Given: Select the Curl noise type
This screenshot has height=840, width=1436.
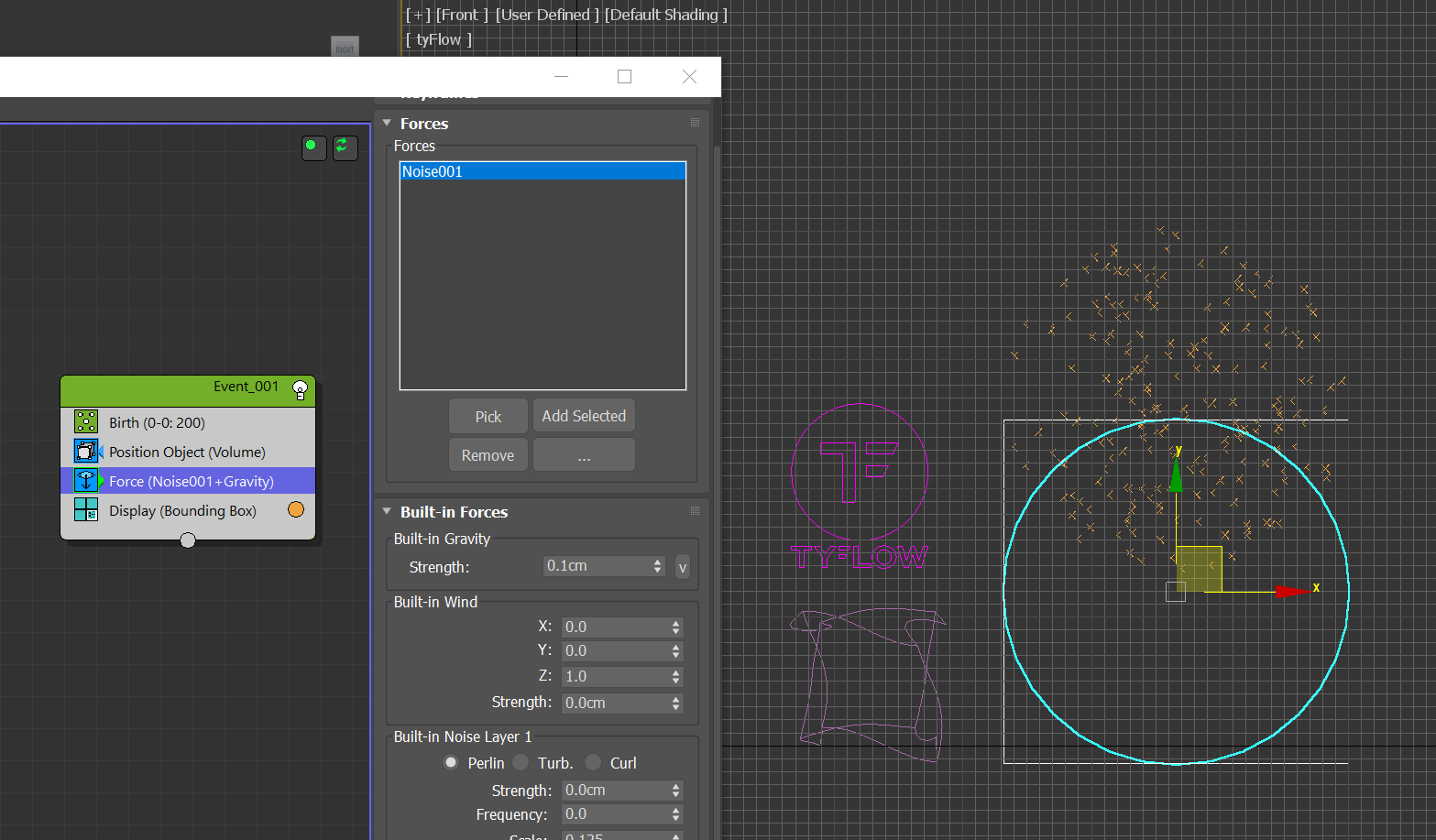Looking at the screenshot, I should click(x=594, y=763).
